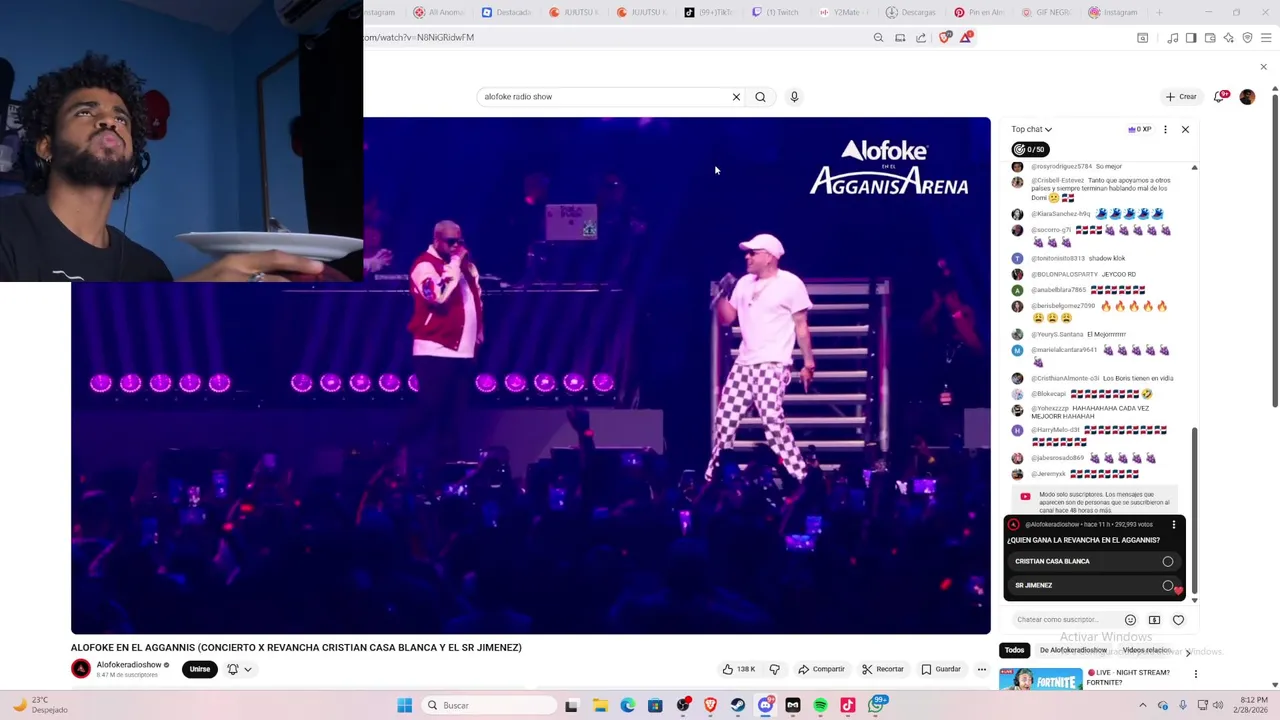The width and height of the screenshot is (1280, 720).
Task: Open Brave Shields lion icon
Action: click(945, 38)
